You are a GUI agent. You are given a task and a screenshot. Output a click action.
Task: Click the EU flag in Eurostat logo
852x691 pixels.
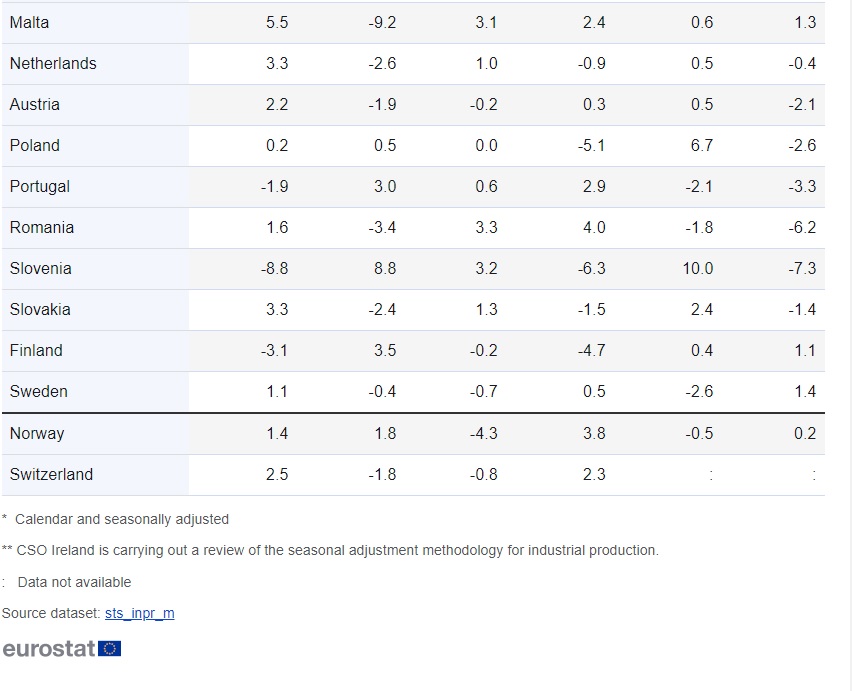[x=110, y=648]
